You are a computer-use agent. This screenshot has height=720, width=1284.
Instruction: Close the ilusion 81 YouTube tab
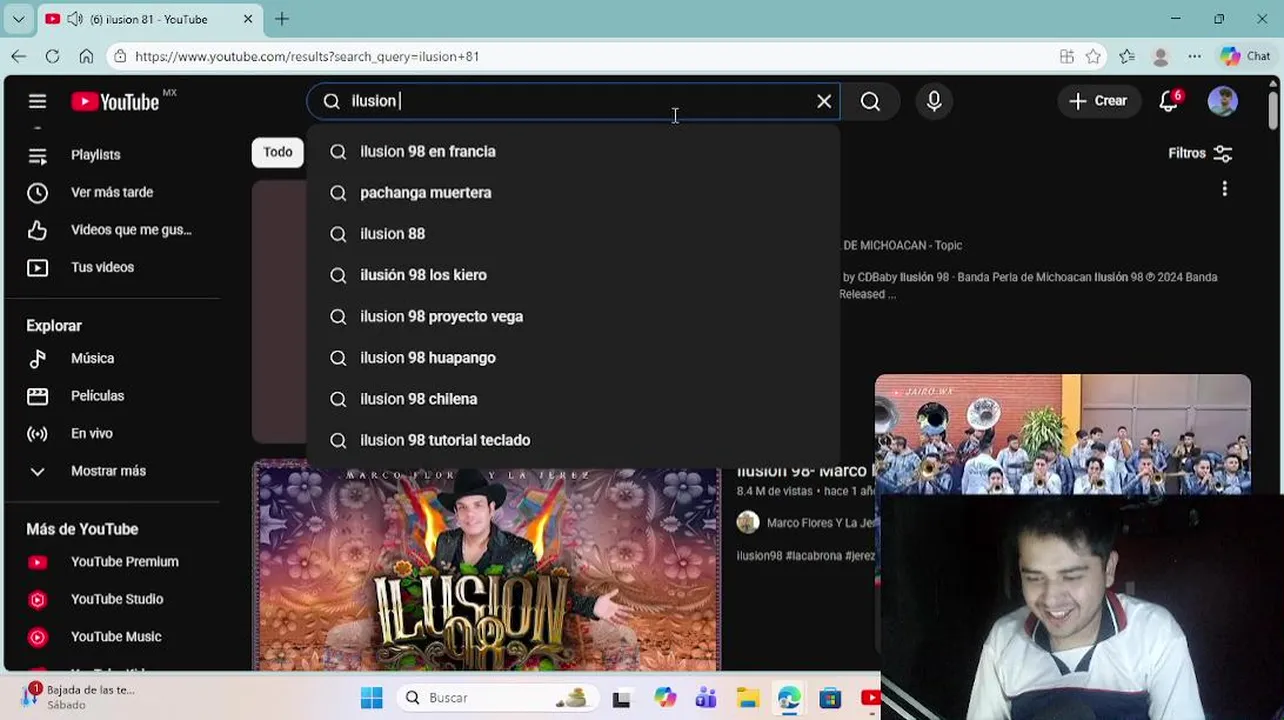(248, 19)
